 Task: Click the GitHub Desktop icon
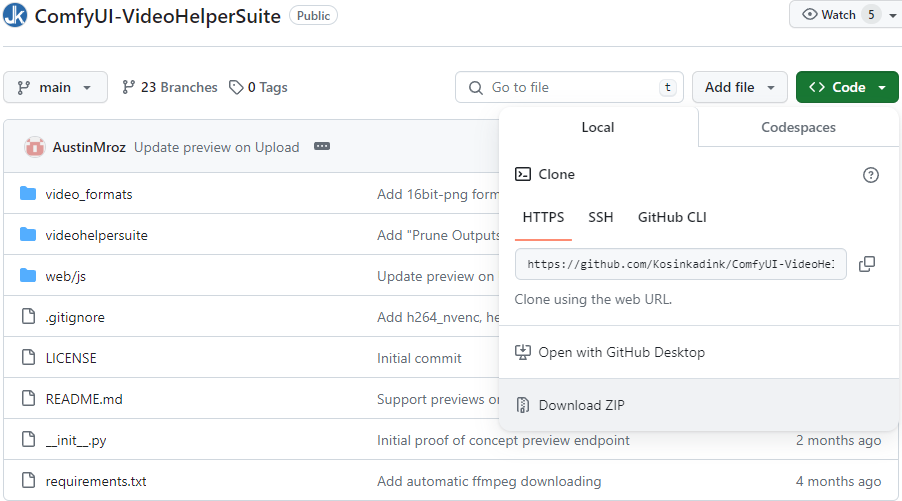pyautogui.click(x=523, y=352)
